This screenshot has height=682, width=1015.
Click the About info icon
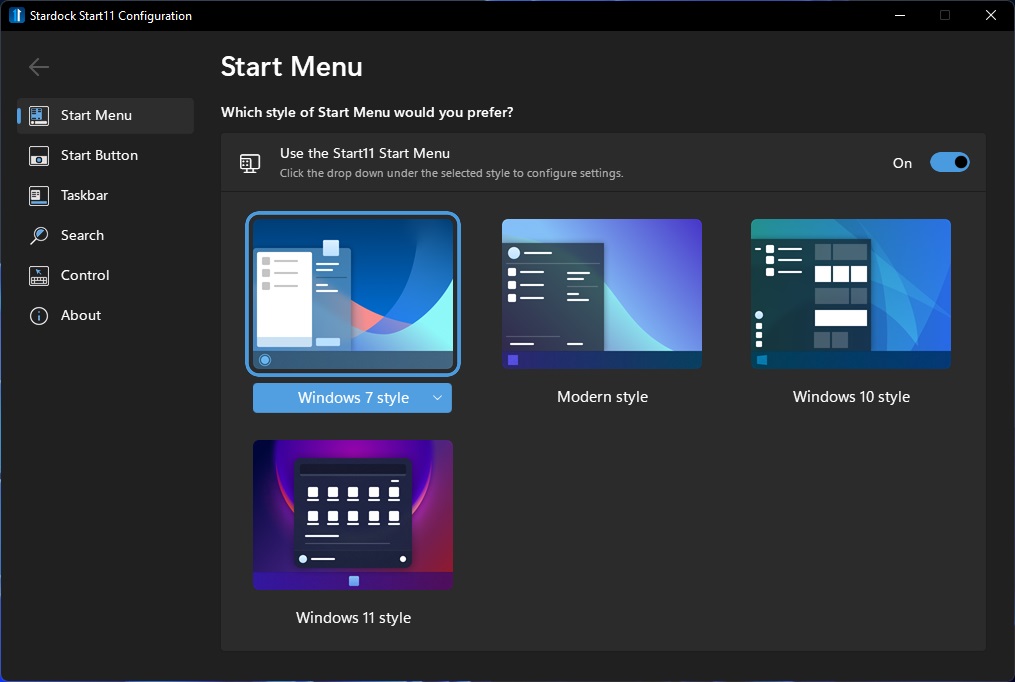39,316
